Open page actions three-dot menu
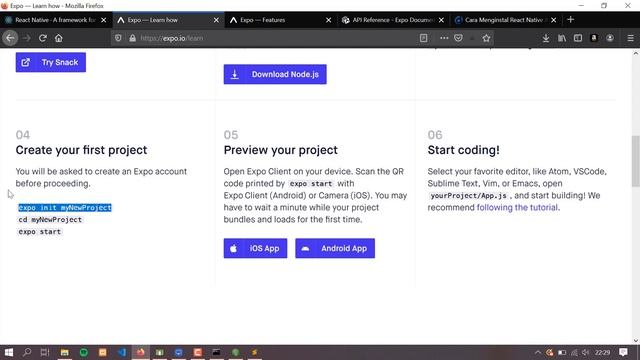Image resolution: width=640 pixels, height=360 pixels. 444,38
